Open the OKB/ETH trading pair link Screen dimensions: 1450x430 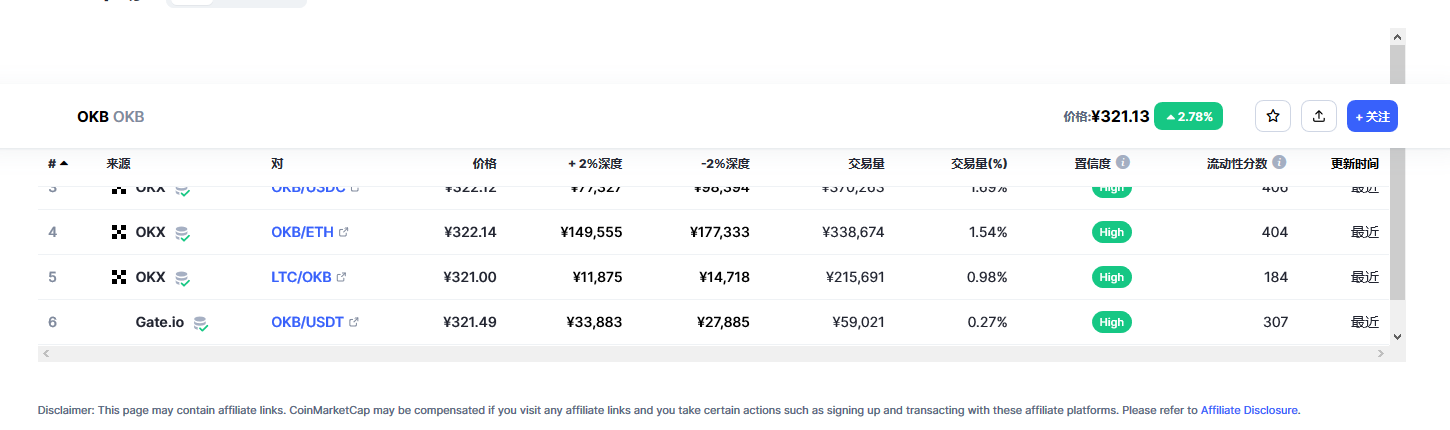coord(302,232)
